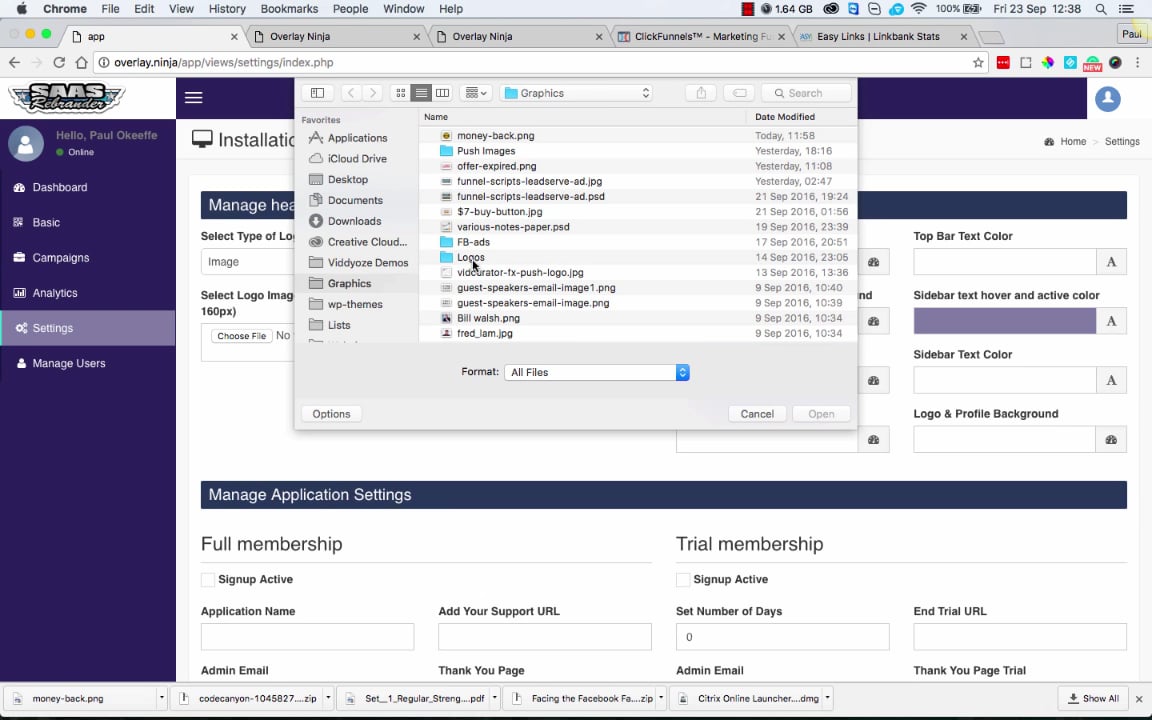
Task: Switch file dialog to column view
Action: (x=442, y=93)
